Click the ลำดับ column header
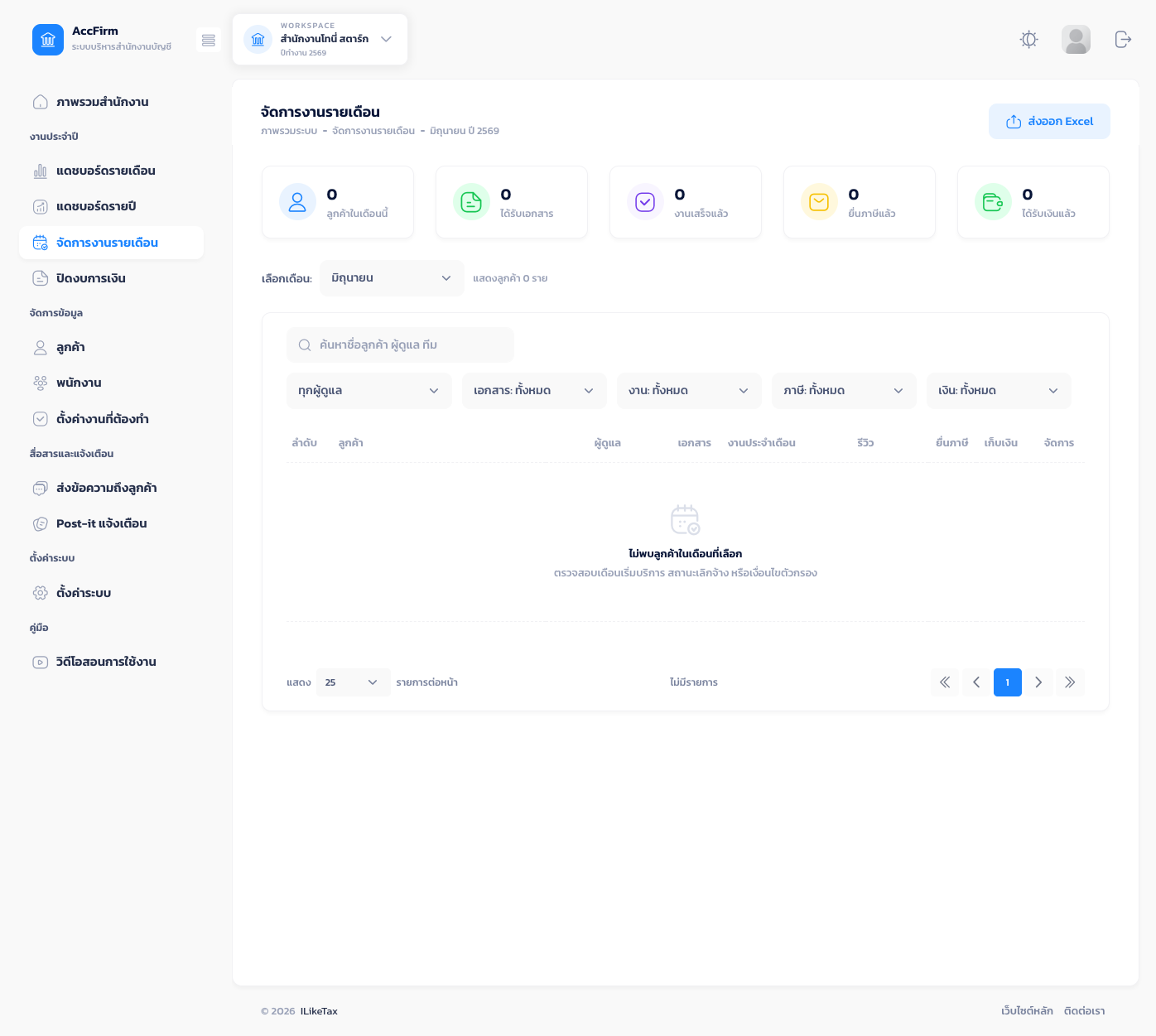 [x=304, y=443]
